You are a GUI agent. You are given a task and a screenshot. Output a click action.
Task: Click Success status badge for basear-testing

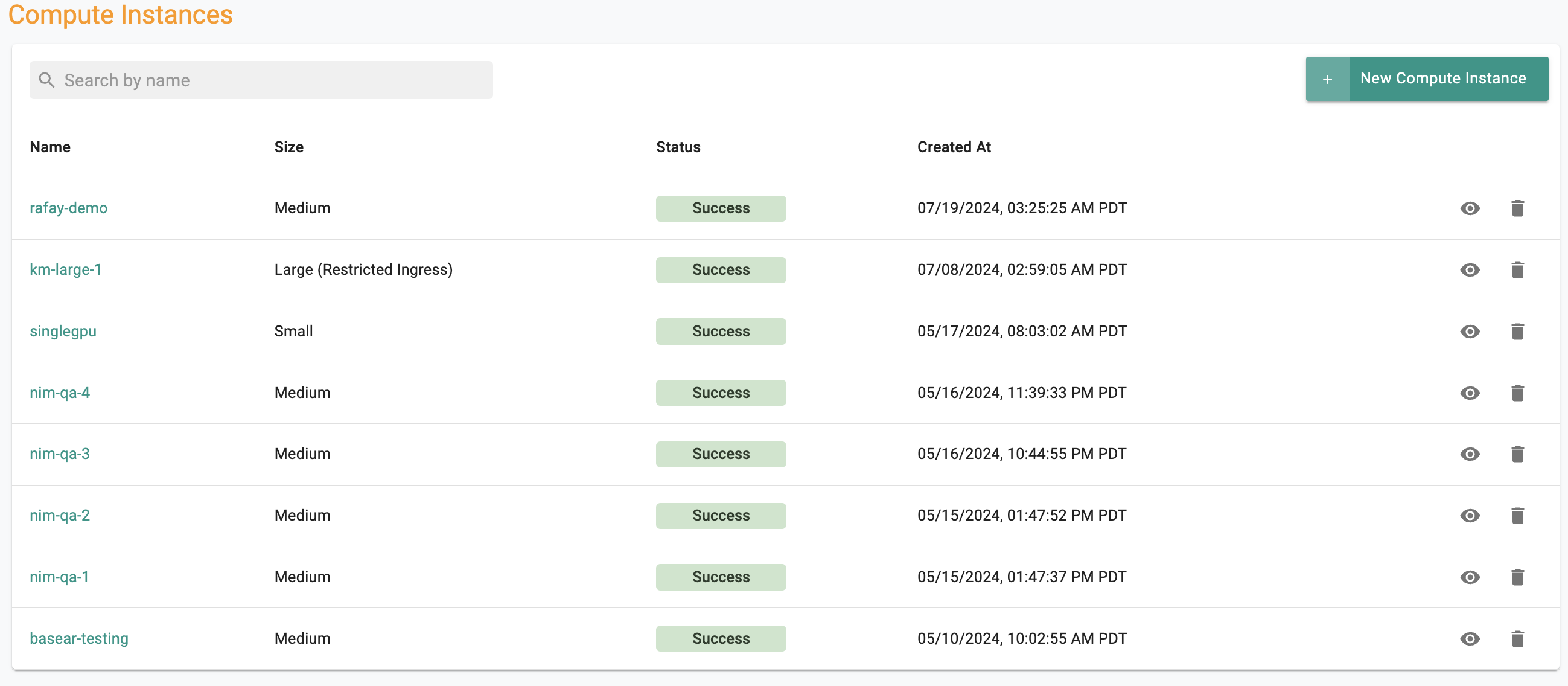pos(721,638)
